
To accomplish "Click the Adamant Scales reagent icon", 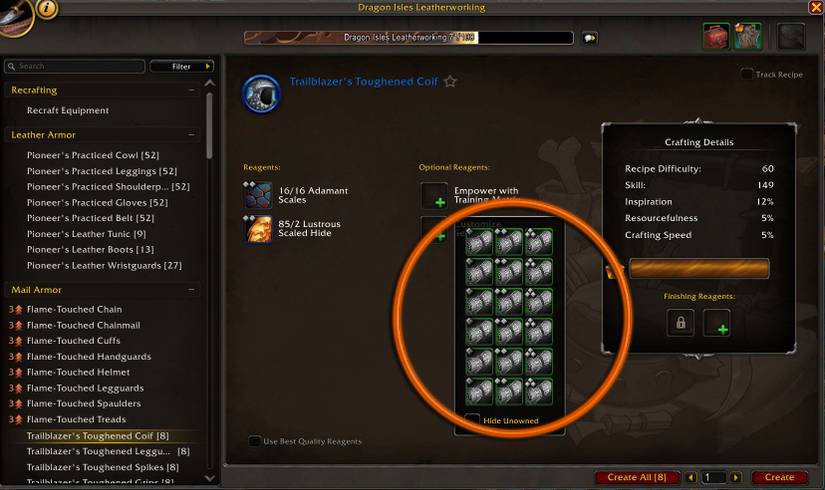I will [x=258, y=195].
